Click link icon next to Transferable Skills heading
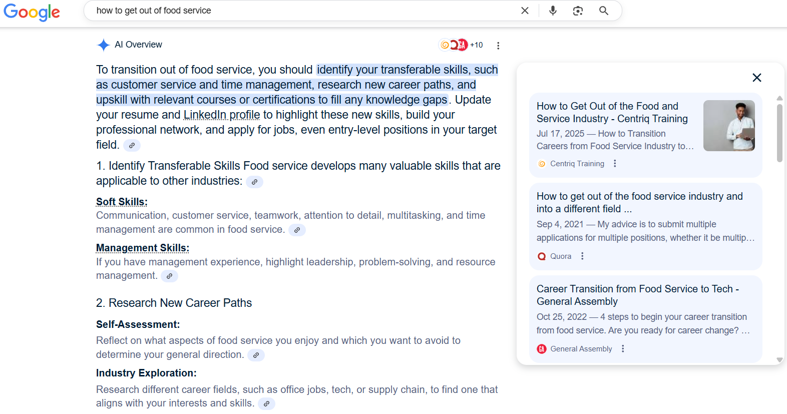This screenshot has height=414, width=787. 255,182
